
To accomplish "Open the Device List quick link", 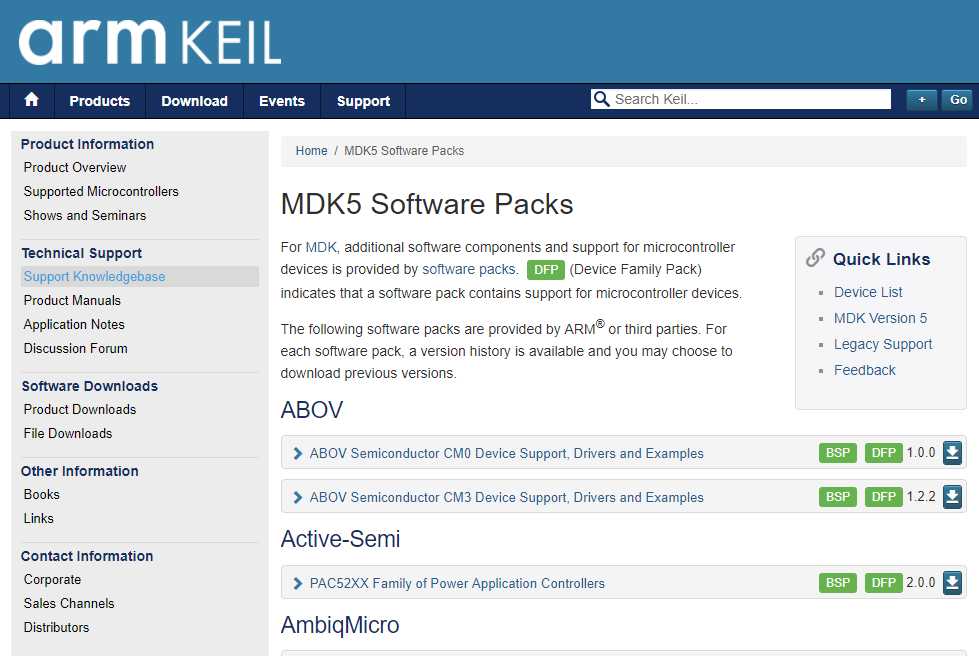I will click(868, 292).
